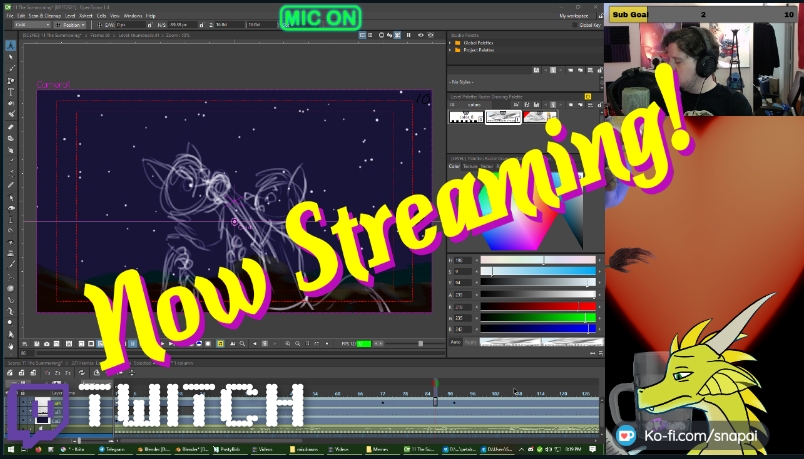Viewport: 804px width, 459px height.
Task: Click the viewer snapshot camera icon
Action: tap(46, 344)
